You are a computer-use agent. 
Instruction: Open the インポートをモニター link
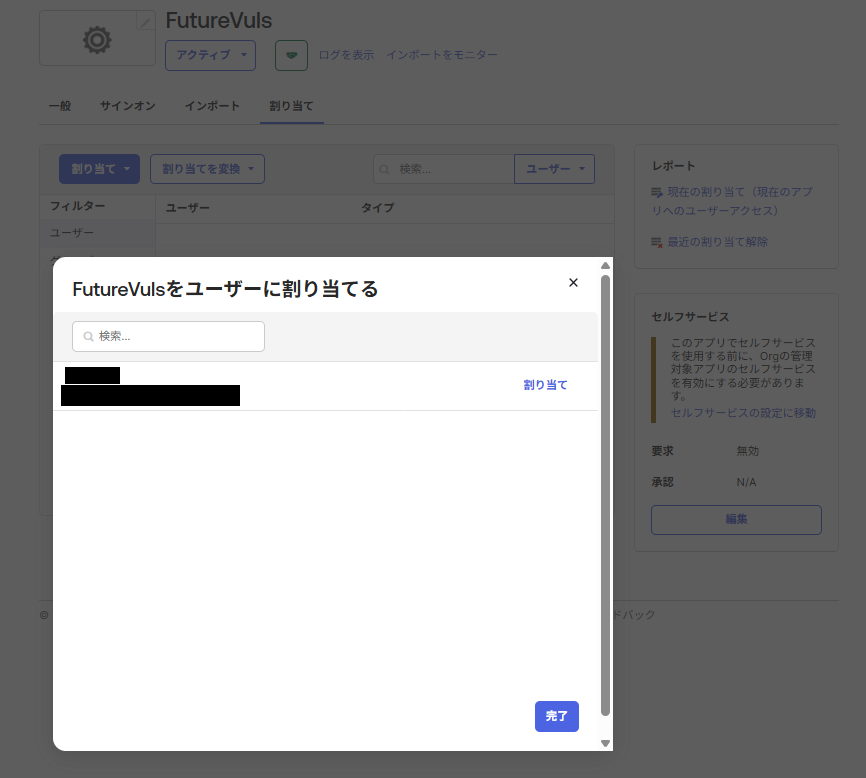point(442,55)
